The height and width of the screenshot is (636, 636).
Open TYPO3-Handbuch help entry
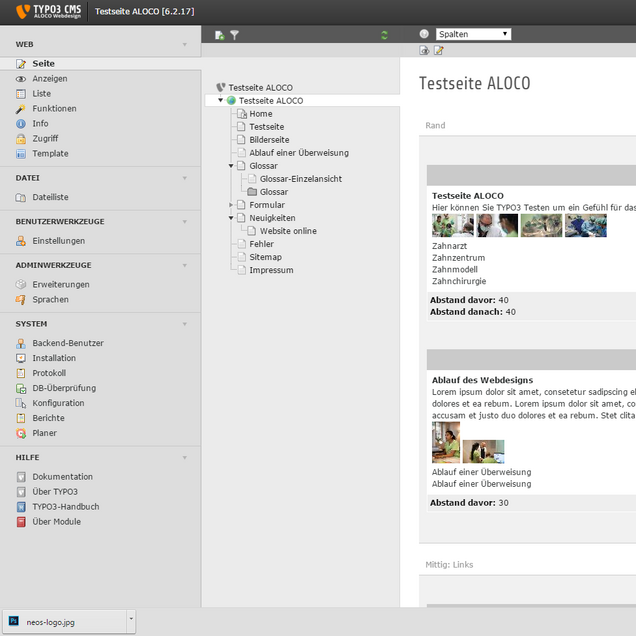coord(66,507)
